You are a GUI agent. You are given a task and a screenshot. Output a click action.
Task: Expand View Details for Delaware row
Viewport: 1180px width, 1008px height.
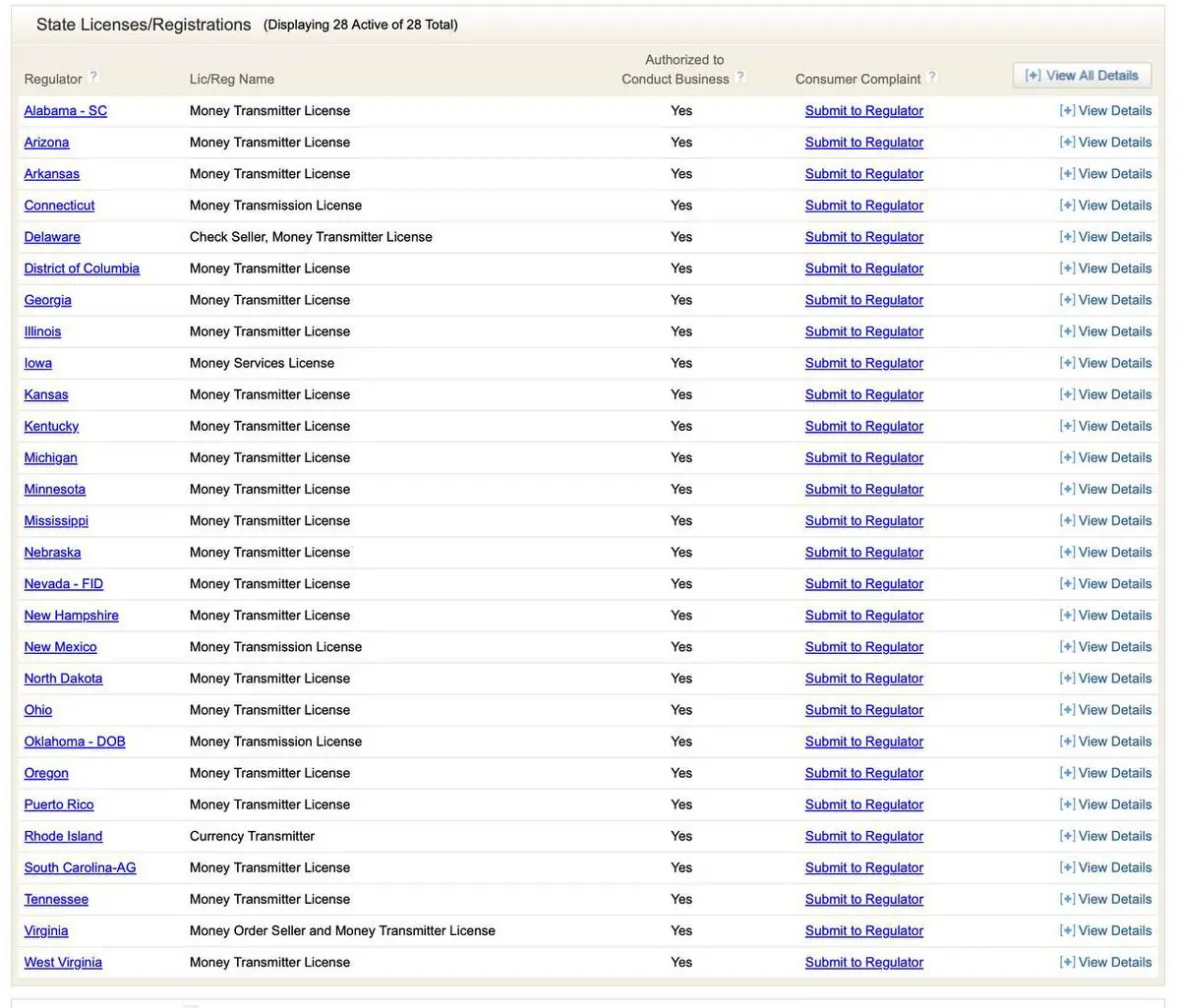coord(1105,237)
